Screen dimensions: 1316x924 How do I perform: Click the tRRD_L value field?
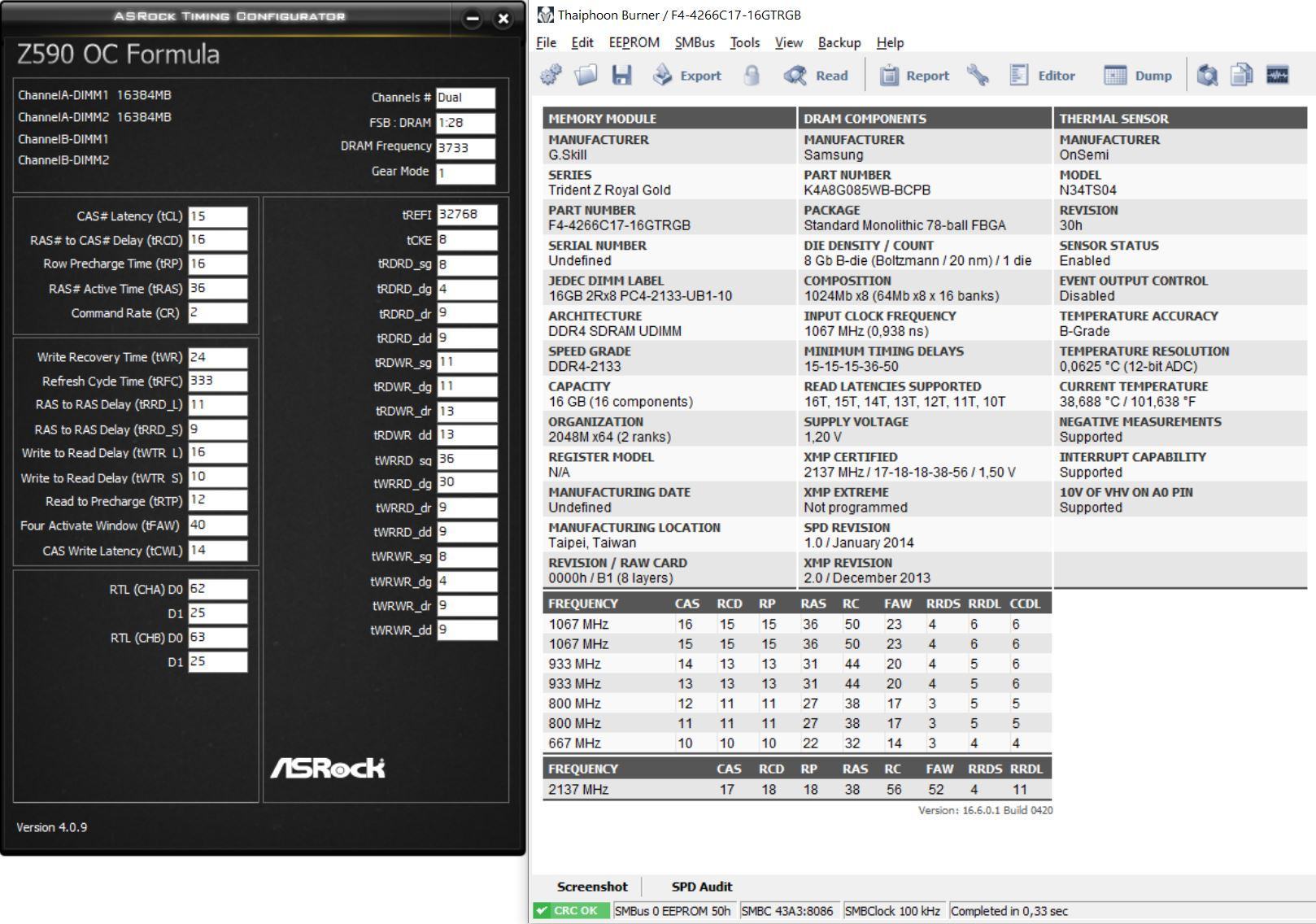(218, 405)
